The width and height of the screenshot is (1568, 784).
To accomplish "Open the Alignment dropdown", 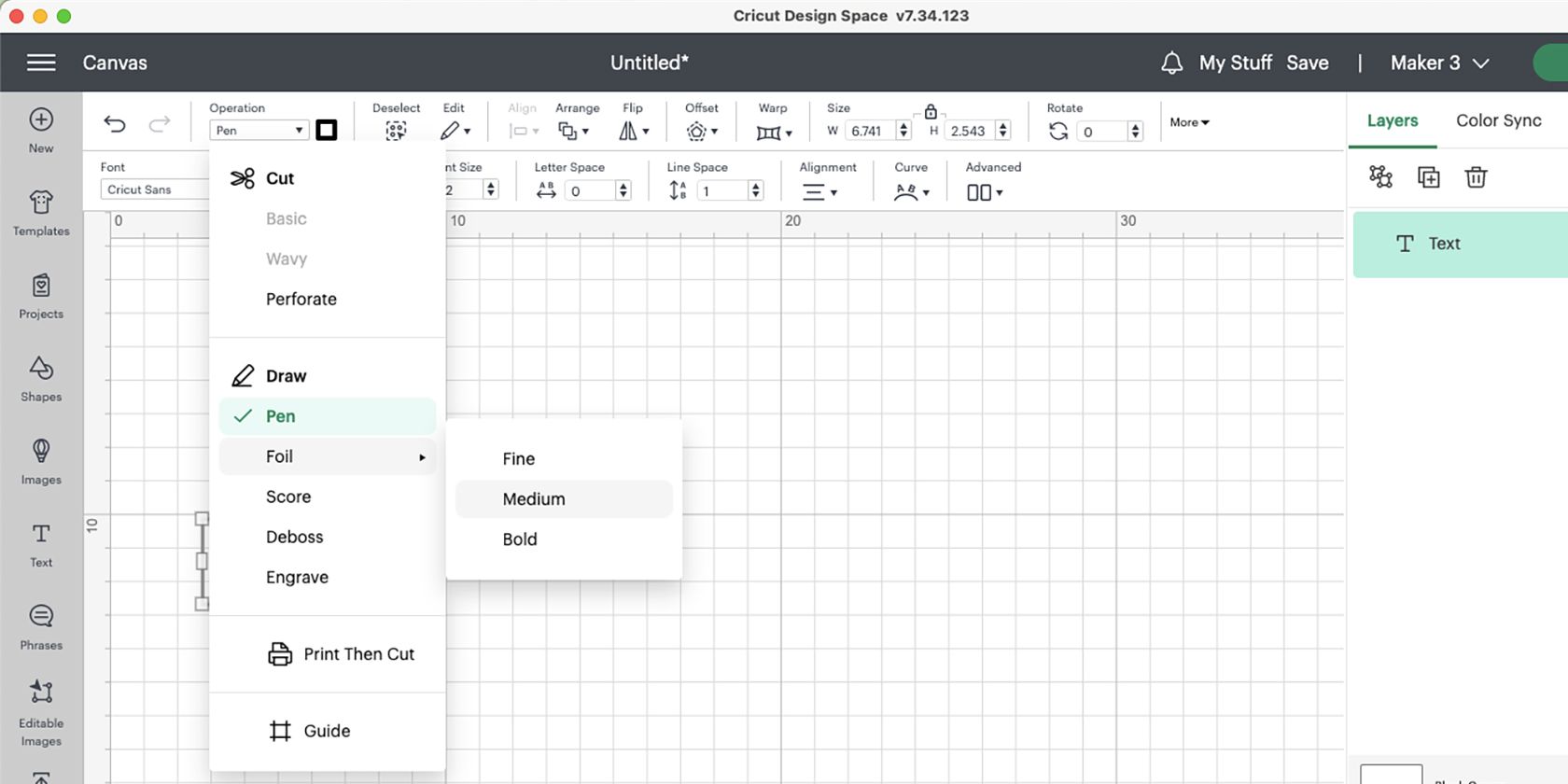I will [820, 192].
